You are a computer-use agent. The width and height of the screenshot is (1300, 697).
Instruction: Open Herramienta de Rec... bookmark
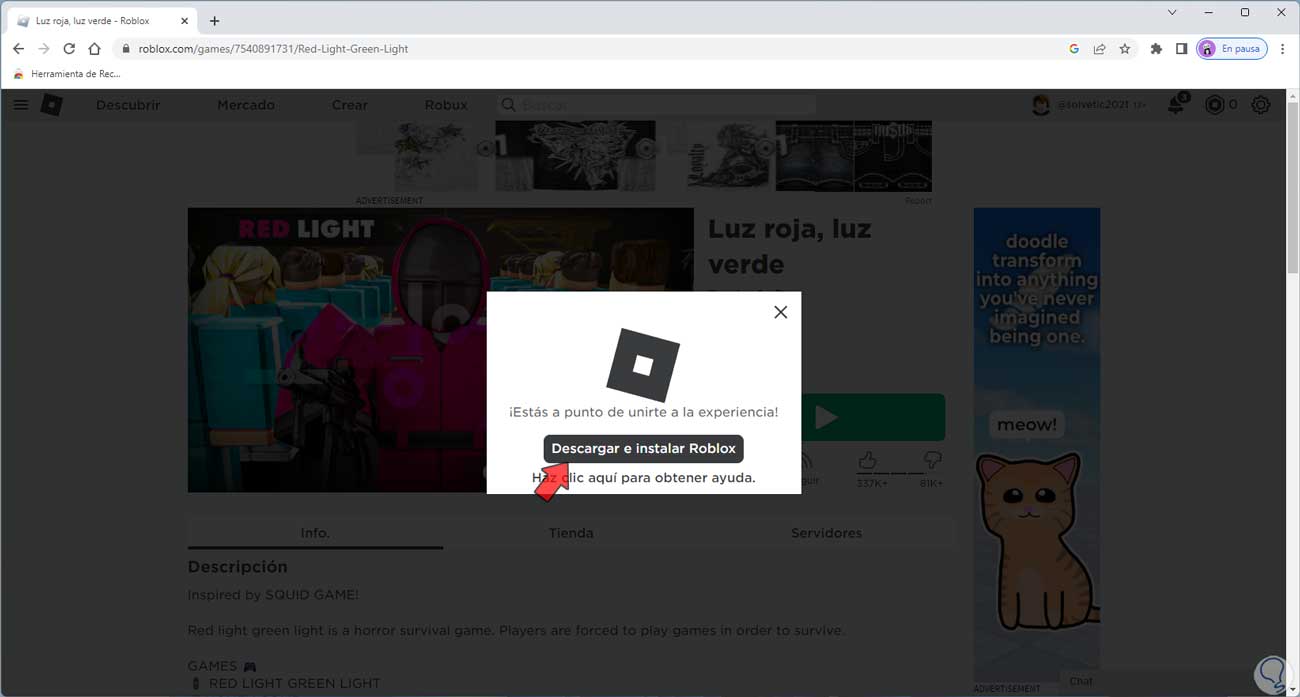67,74
